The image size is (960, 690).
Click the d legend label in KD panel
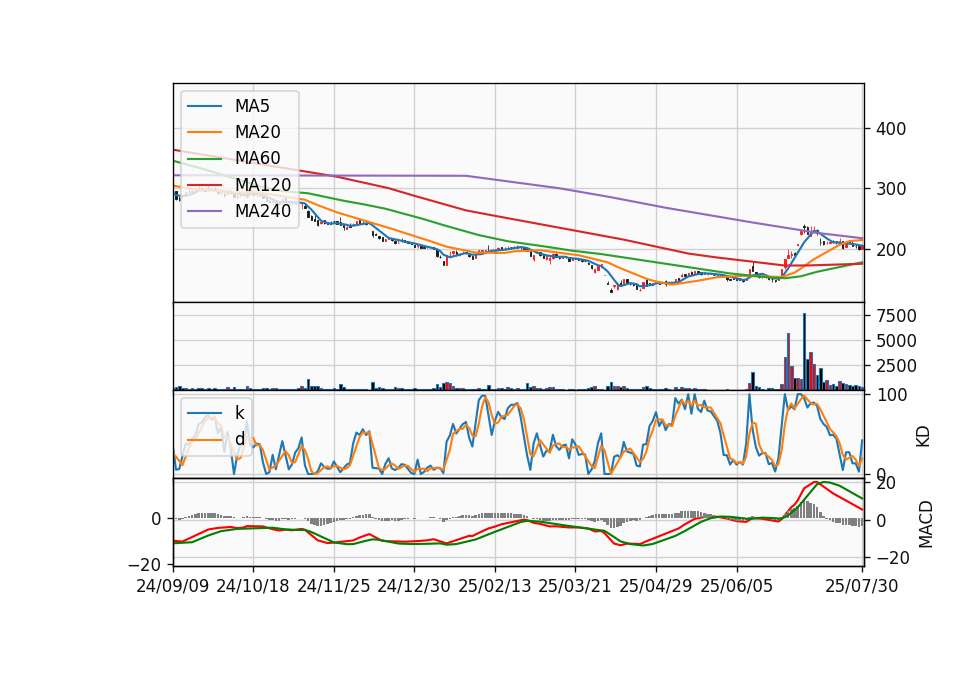(240, 440)
